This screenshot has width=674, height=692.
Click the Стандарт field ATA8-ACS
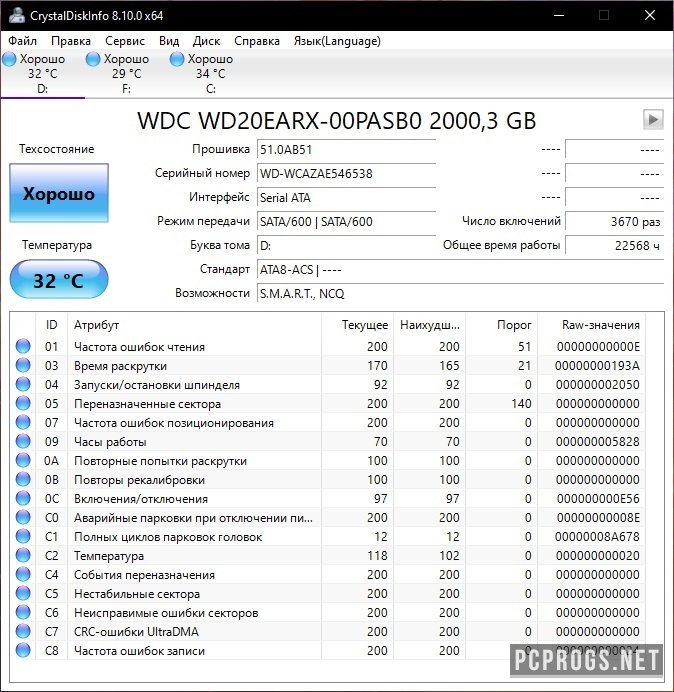coord(460,269)
